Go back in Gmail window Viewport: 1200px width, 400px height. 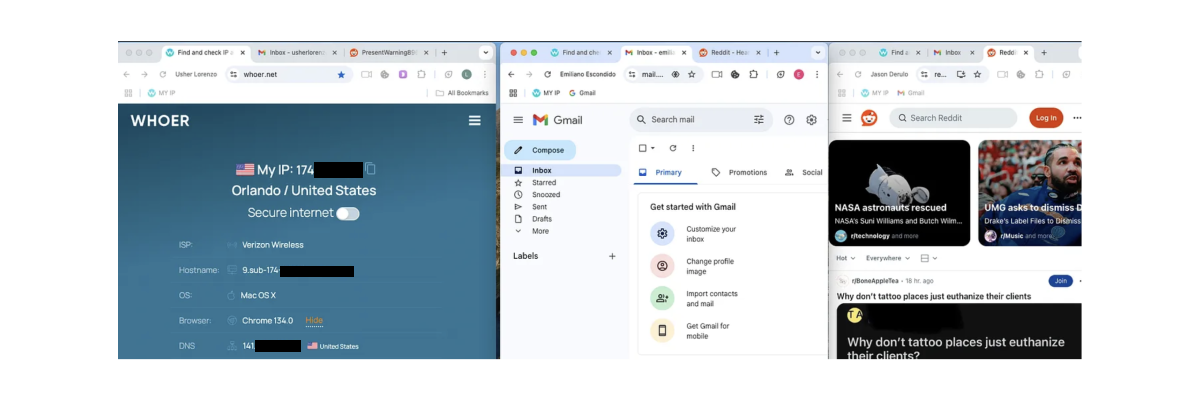pyautogui.click(x=512, y=74)
